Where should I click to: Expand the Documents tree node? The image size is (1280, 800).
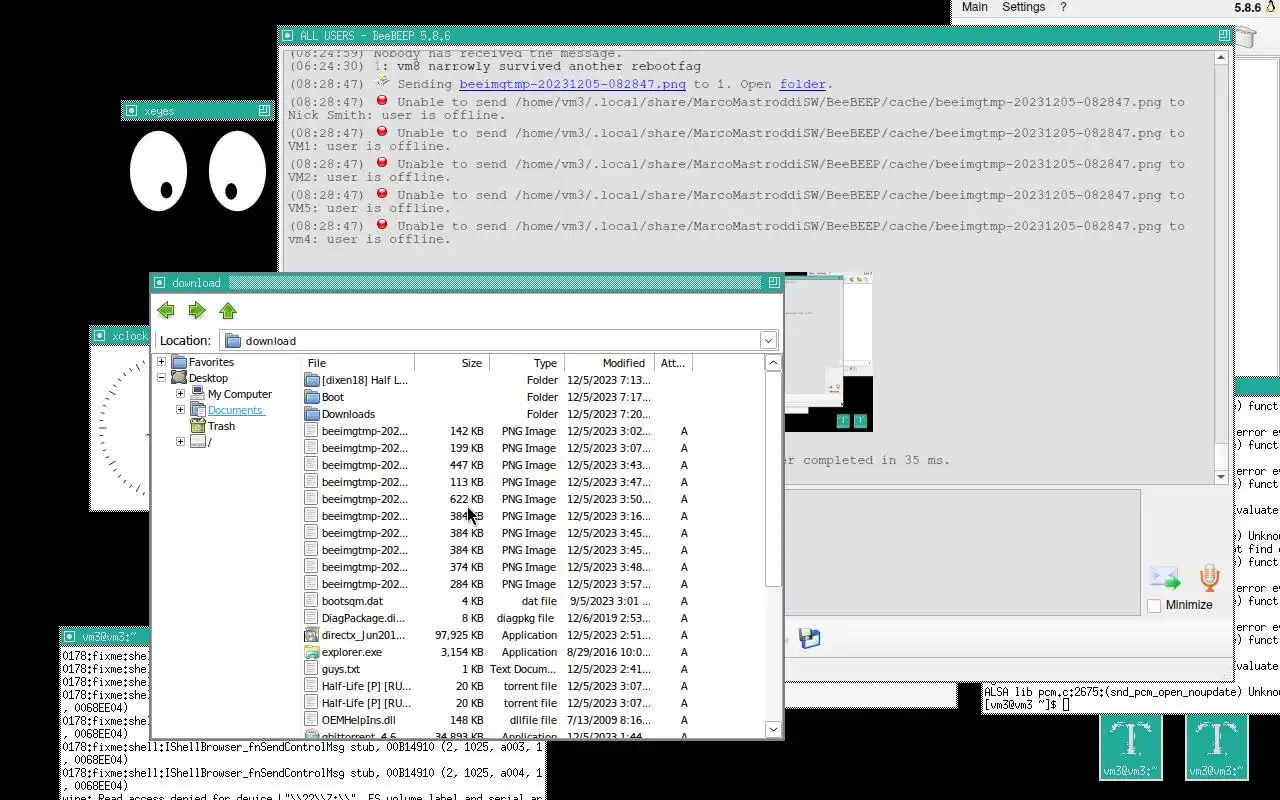[x=181, y=410]
